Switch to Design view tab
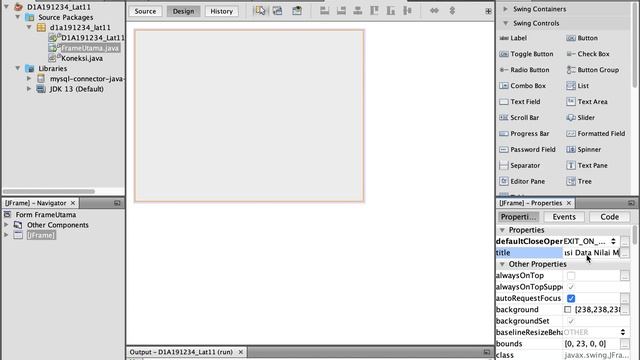Image resolution: width=640 pixels, height=360 pixels. click(183, 11)
